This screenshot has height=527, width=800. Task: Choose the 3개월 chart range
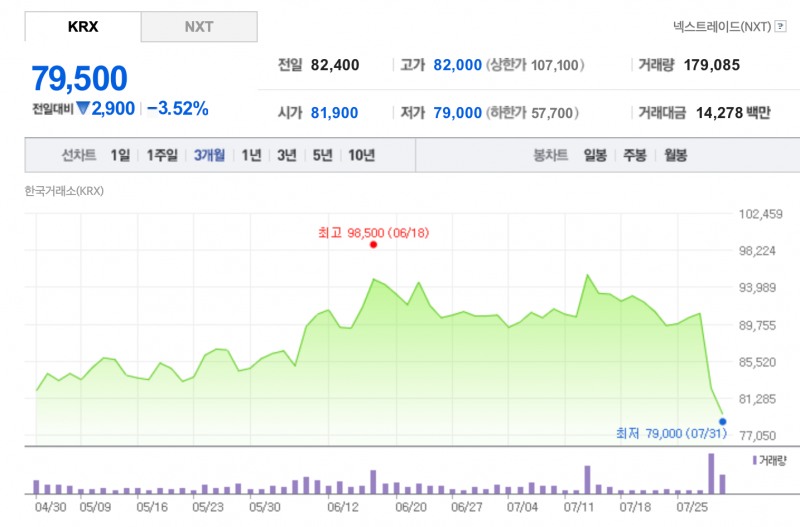(x=209, y=155)
